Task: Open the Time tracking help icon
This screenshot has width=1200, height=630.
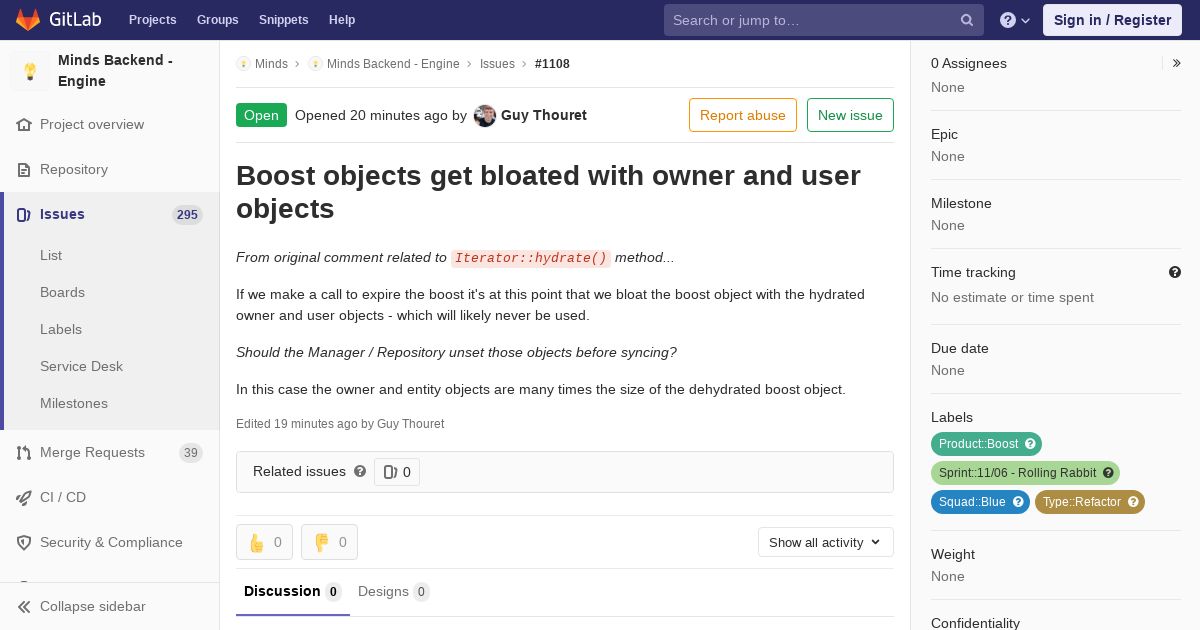Action: click(x=1175, y=272)
